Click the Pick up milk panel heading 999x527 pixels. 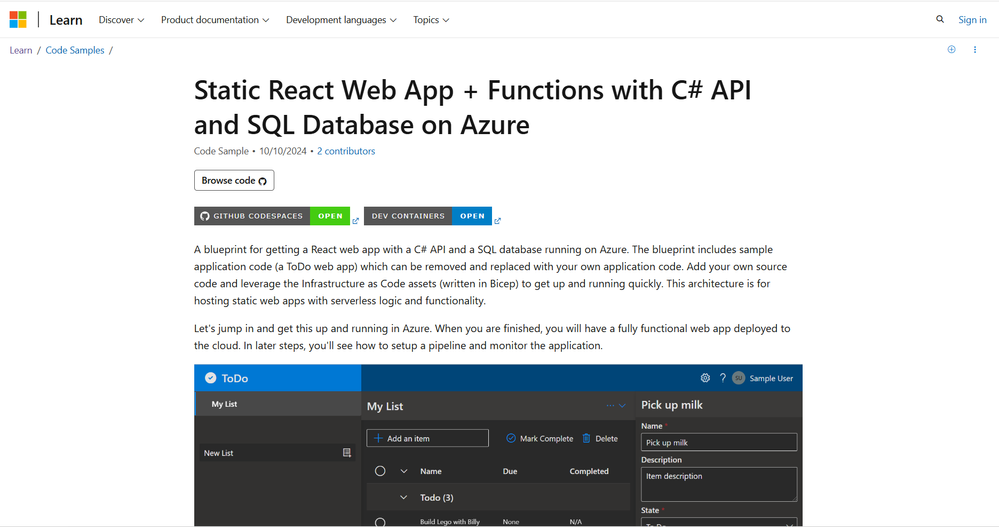pos(672,405)
